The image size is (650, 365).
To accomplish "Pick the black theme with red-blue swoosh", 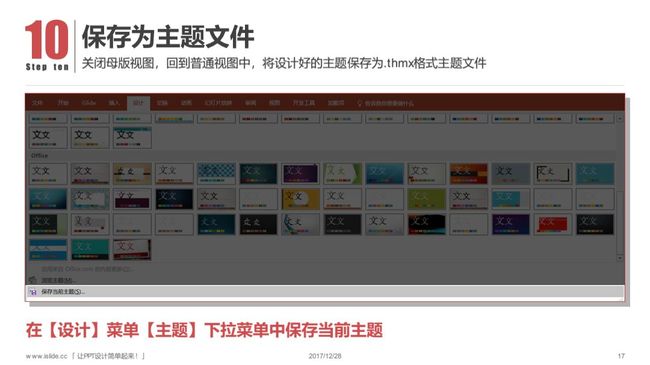I will pos(427,224).
